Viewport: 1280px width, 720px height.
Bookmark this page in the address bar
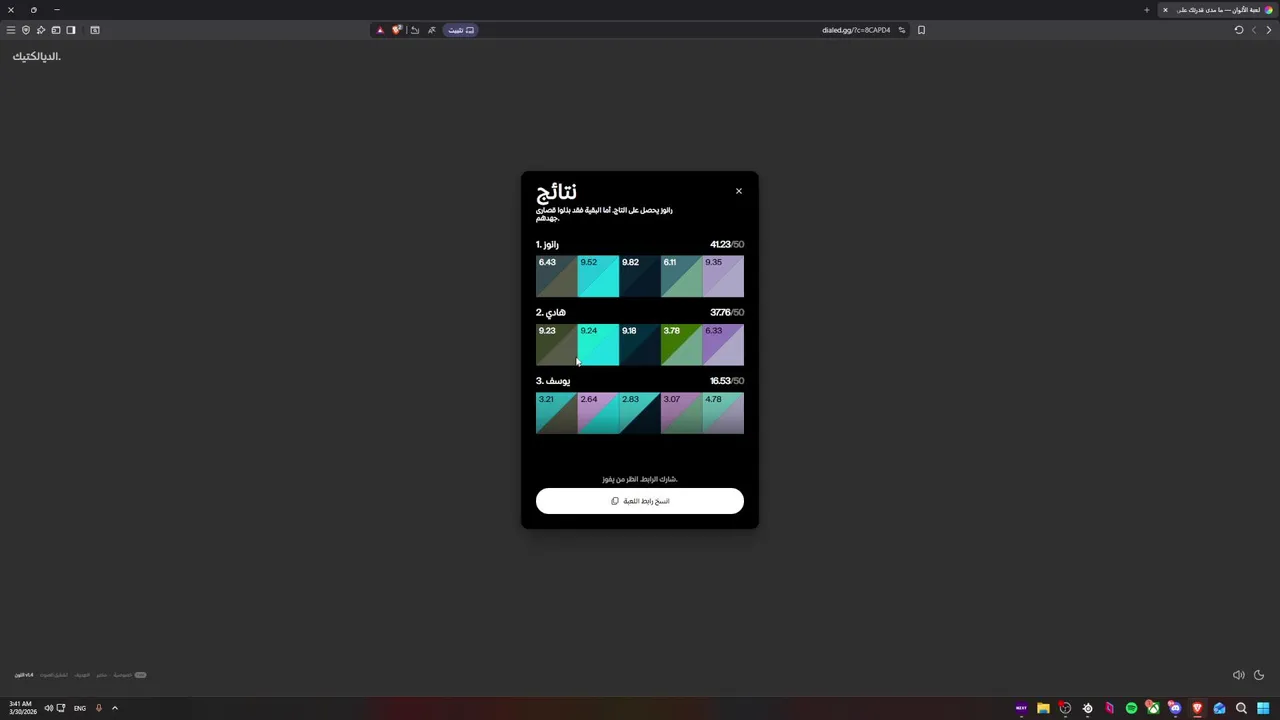click(x=921, y=30)
